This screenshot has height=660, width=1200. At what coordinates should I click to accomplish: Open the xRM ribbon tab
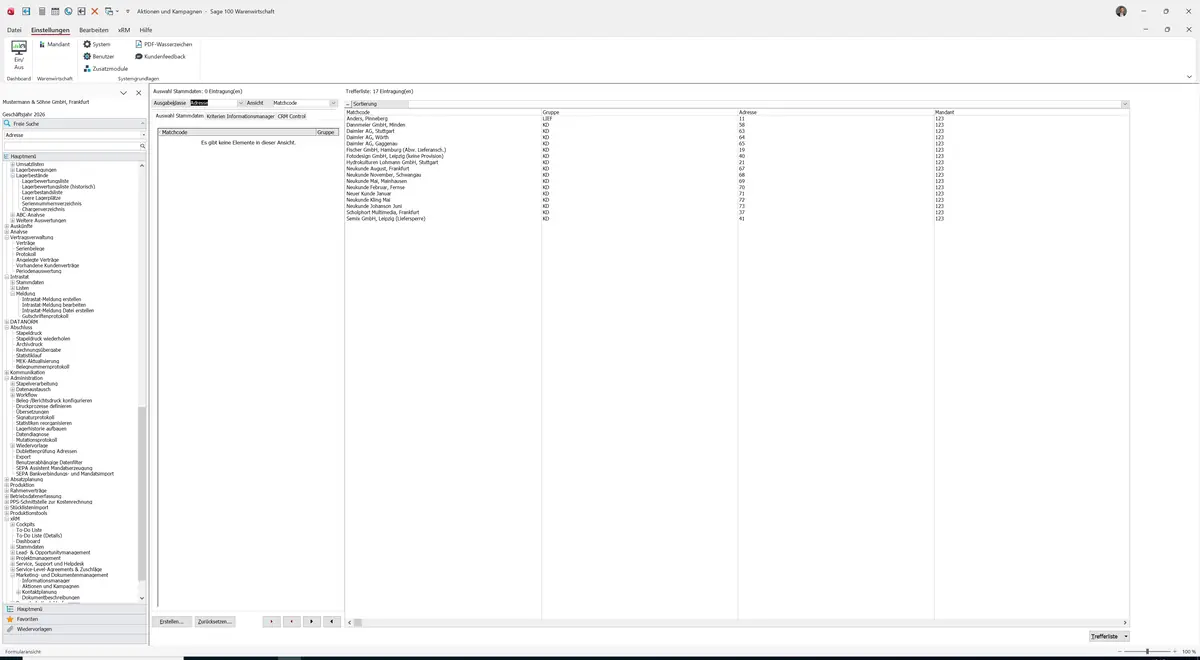(124, 30)
